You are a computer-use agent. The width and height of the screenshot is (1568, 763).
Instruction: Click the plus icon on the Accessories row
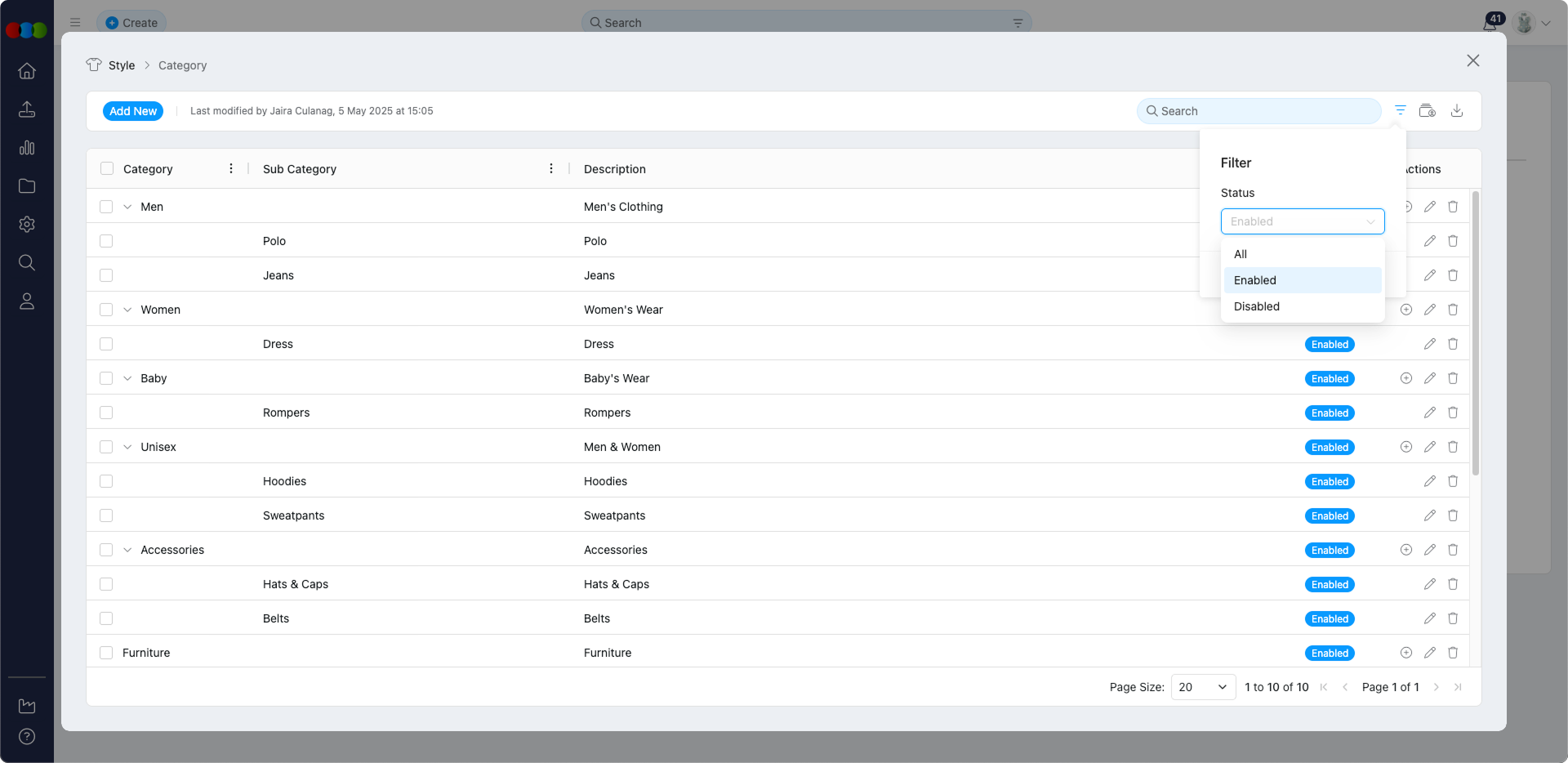(x=1406, y=550)
